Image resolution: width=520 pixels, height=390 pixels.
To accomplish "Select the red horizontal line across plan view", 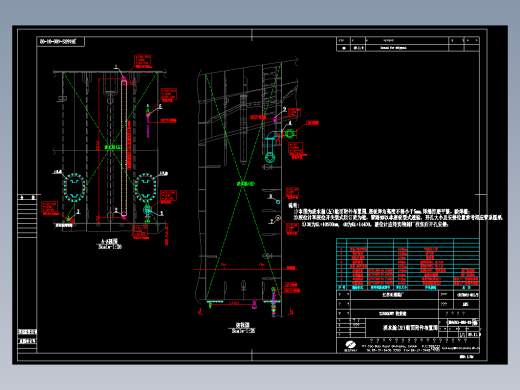I will [x=246, y=269].
